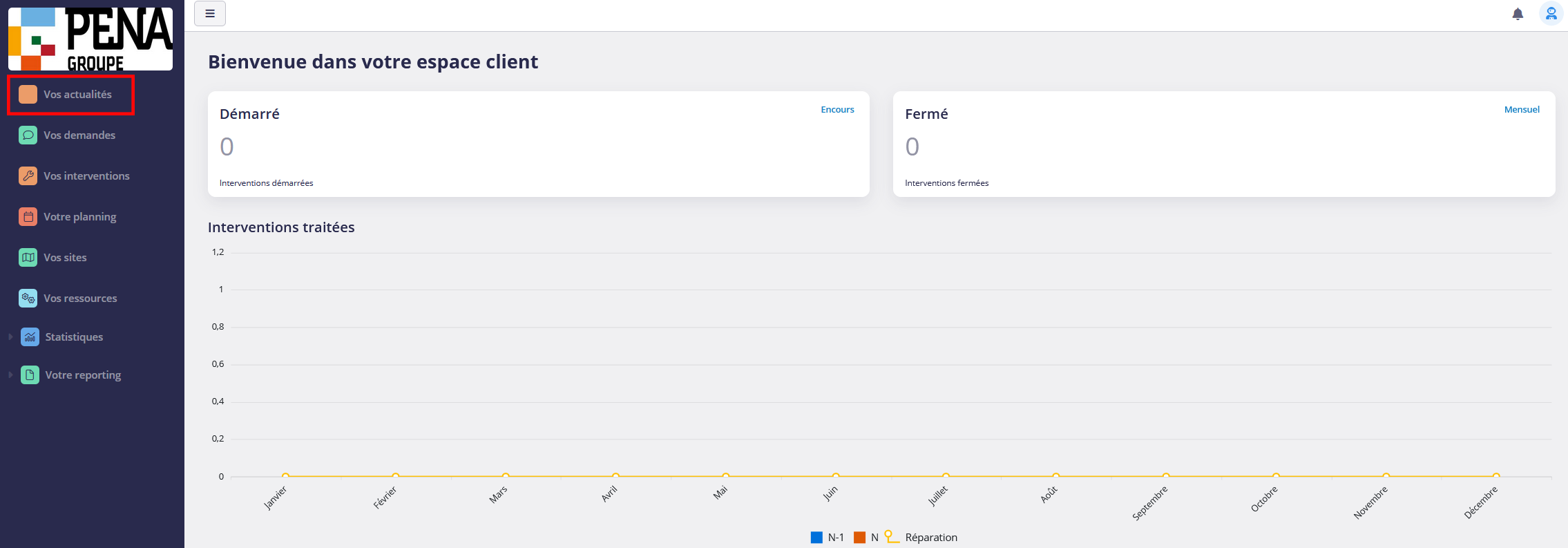Click the Octobre axis label
The width and height of the screenshot is (1568, 548).
click(1264, 499)
